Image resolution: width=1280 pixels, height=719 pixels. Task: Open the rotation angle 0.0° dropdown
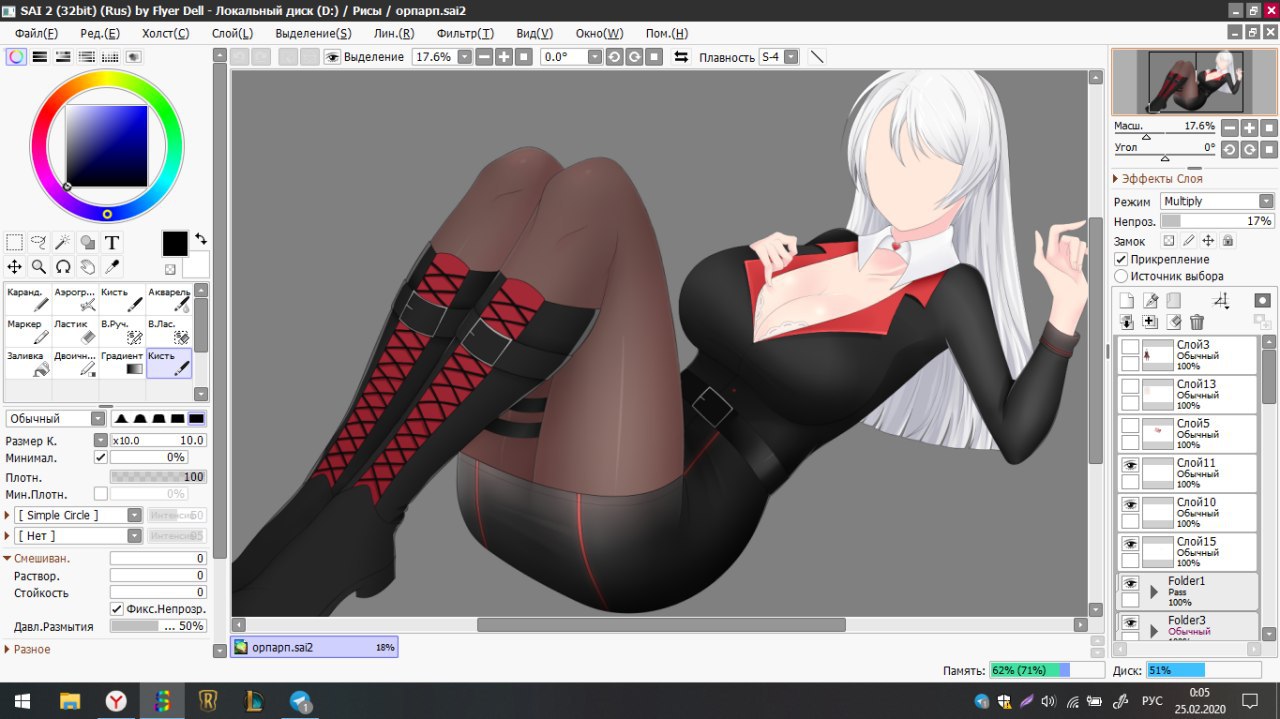(595, 57)
